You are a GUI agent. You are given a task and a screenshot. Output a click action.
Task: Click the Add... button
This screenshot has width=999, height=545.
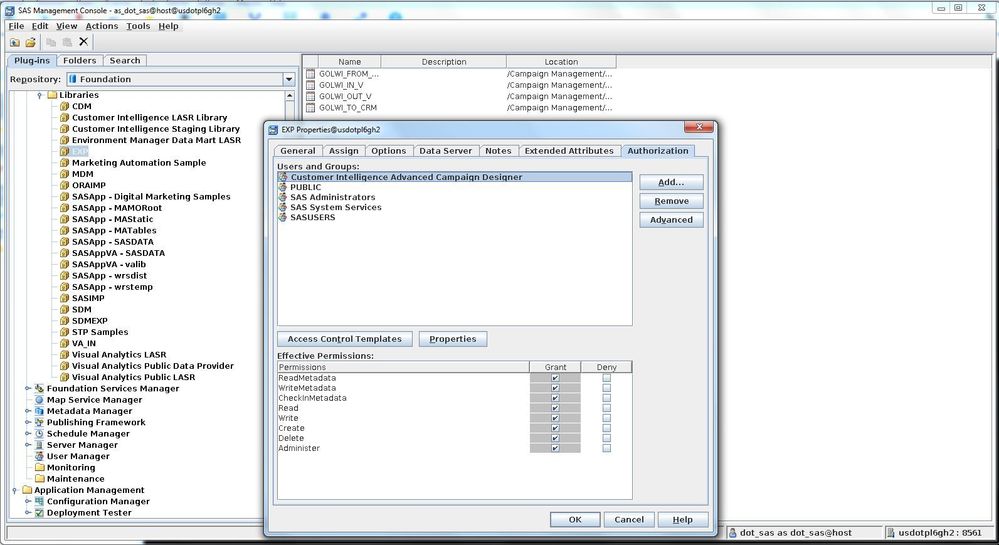pyautogui.click(x=671, y=182)
